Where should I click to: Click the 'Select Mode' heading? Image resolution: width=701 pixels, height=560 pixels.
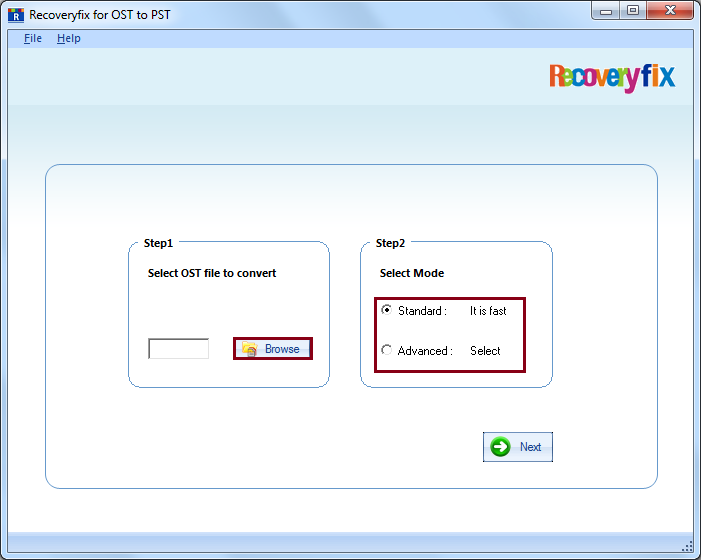point(412,273)
